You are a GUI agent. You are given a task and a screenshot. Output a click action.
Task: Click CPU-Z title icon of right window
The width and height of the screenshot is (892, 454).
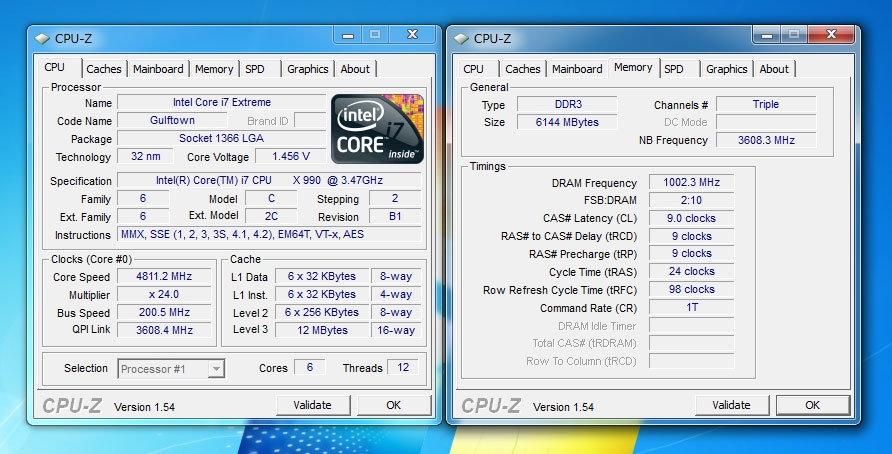pyautogui.click(x=461, y=39)
